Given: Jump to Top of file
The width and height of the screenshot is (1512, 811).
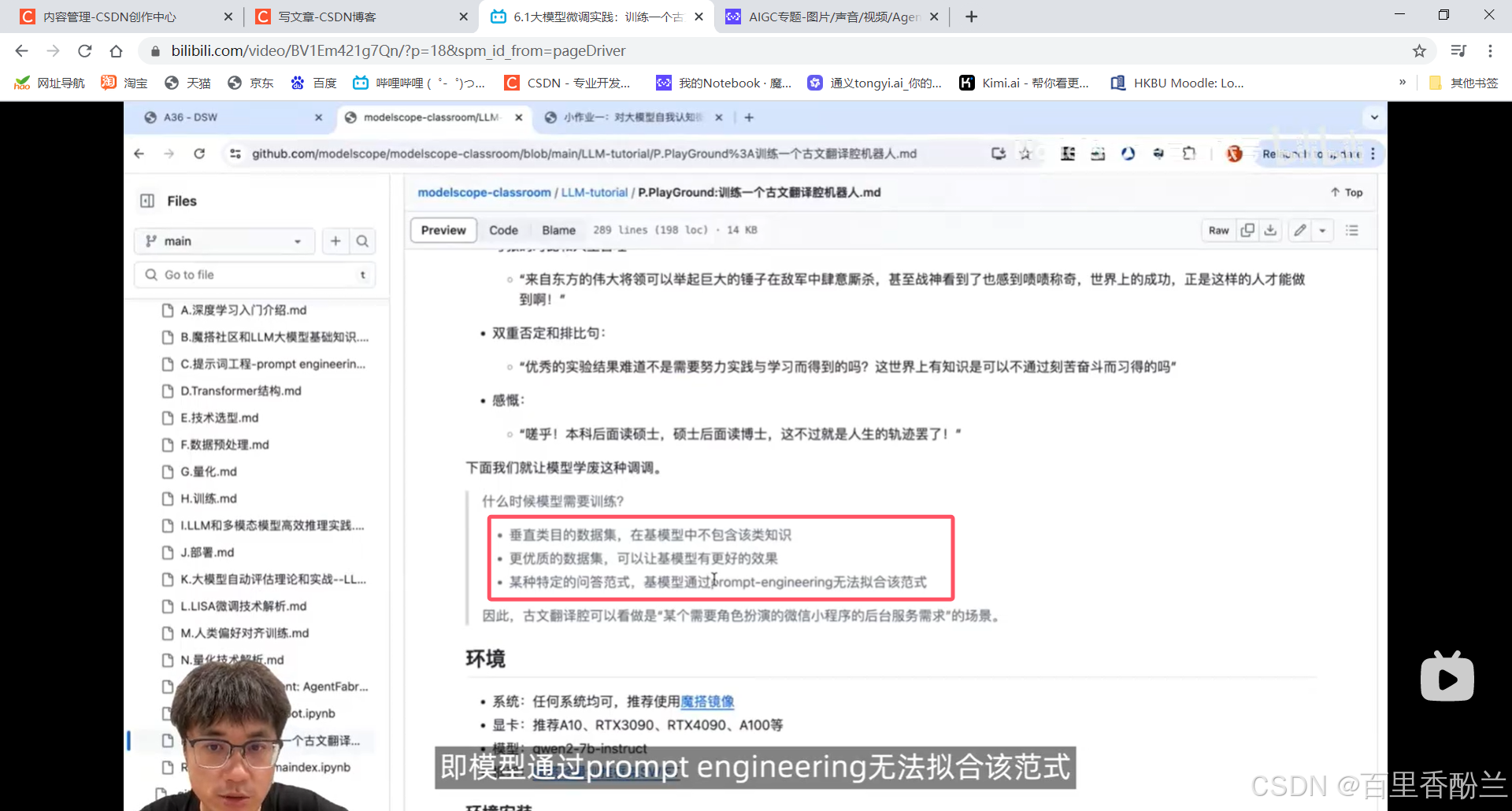Looking at the screenshot, I should pos(1347,192).
